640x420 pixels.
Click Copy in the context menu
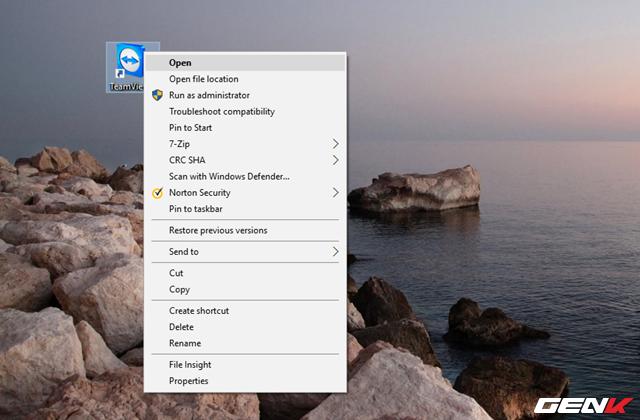[179, 289]
